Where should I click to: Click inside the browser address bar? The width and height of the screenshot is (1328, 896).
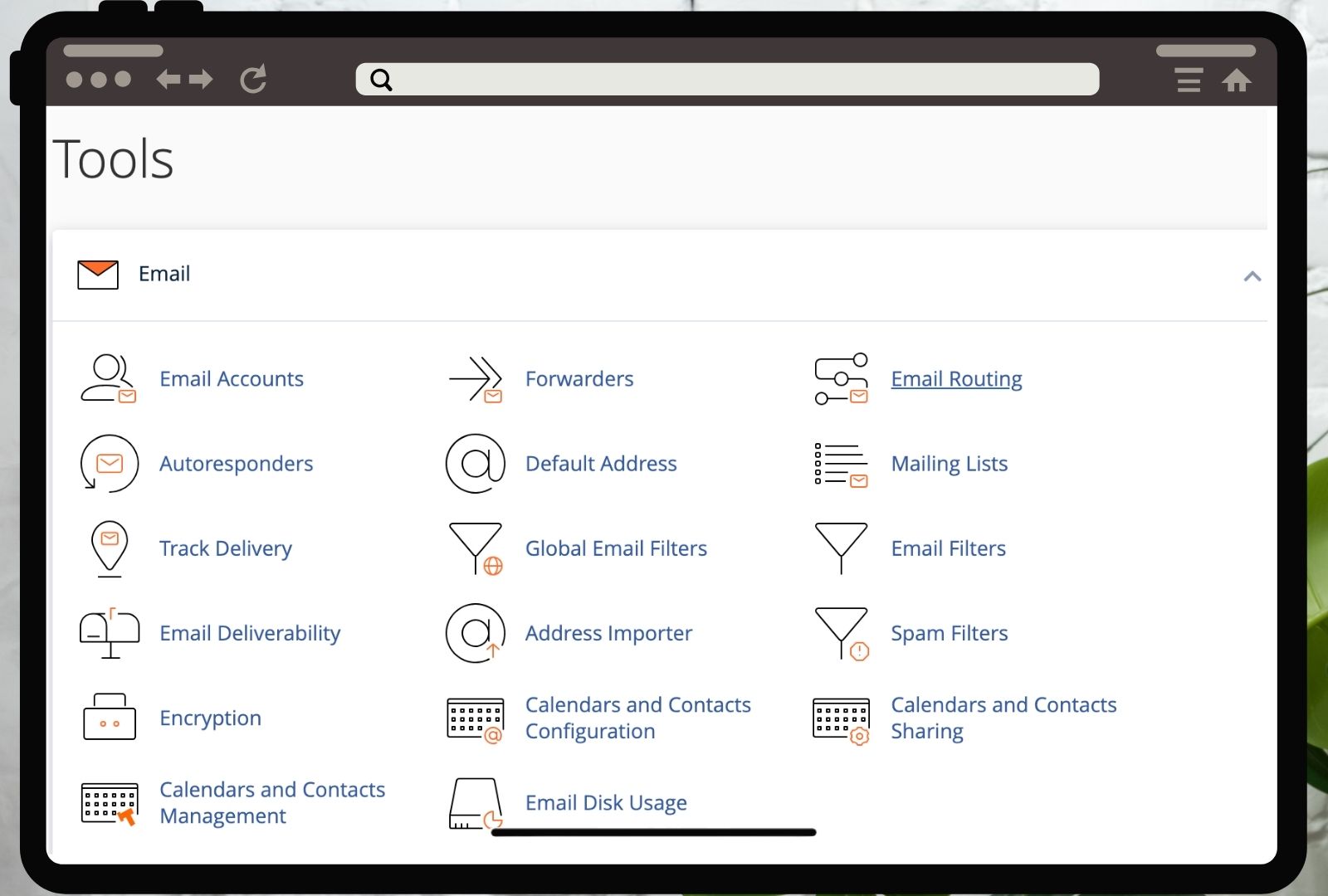point(727,80)
